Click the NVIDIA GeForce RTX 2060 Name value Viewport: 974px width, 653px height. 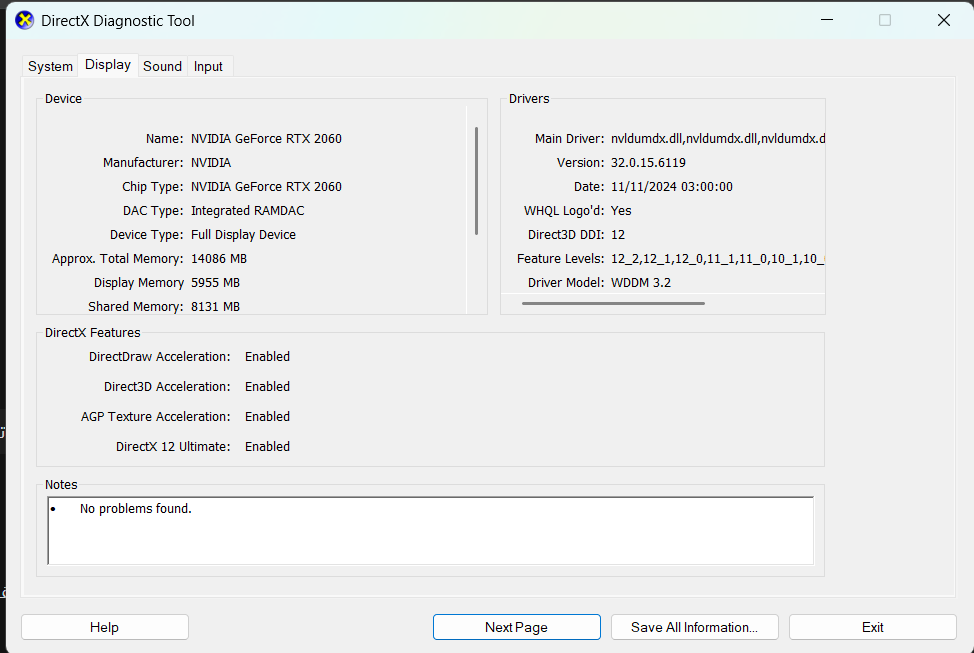point(266,139)
